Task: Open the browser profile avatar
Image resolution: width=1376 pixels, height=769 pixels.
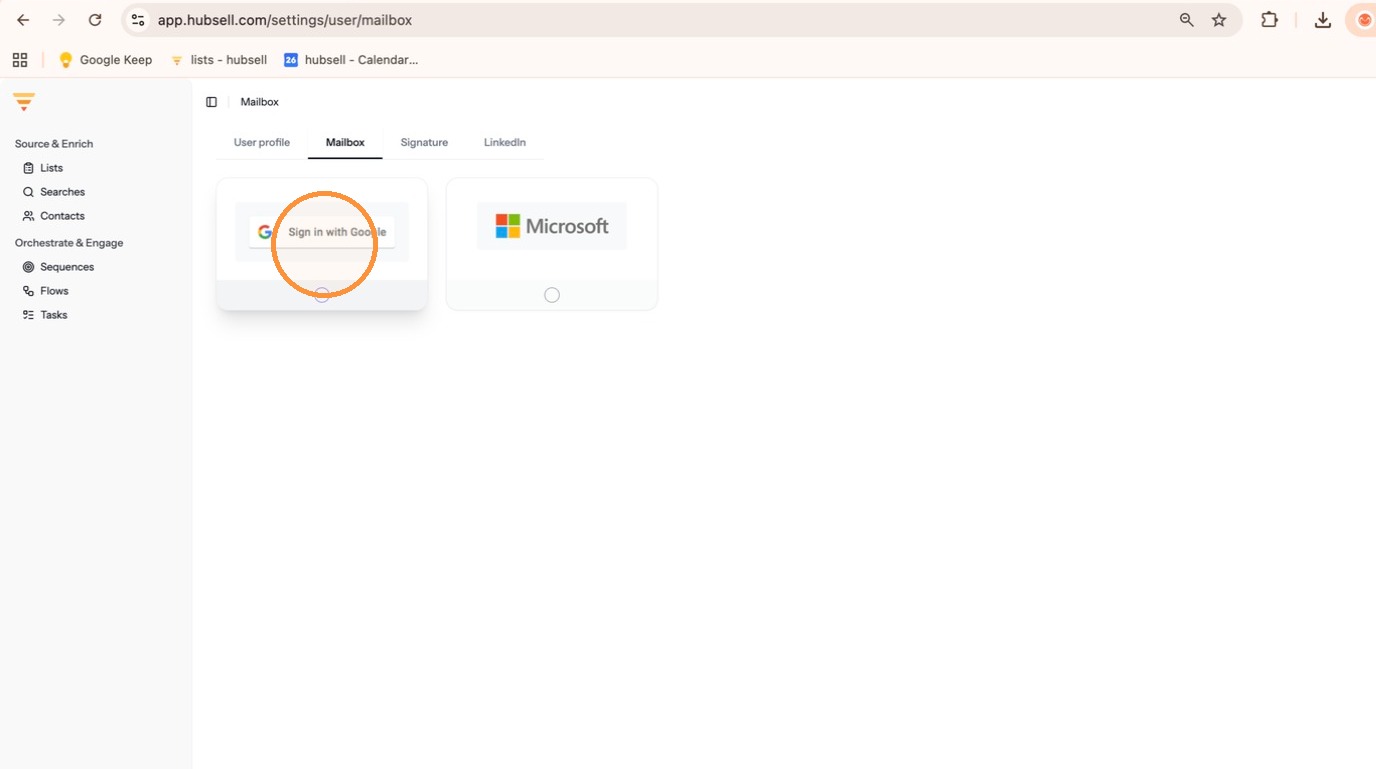Action: 1364,20
